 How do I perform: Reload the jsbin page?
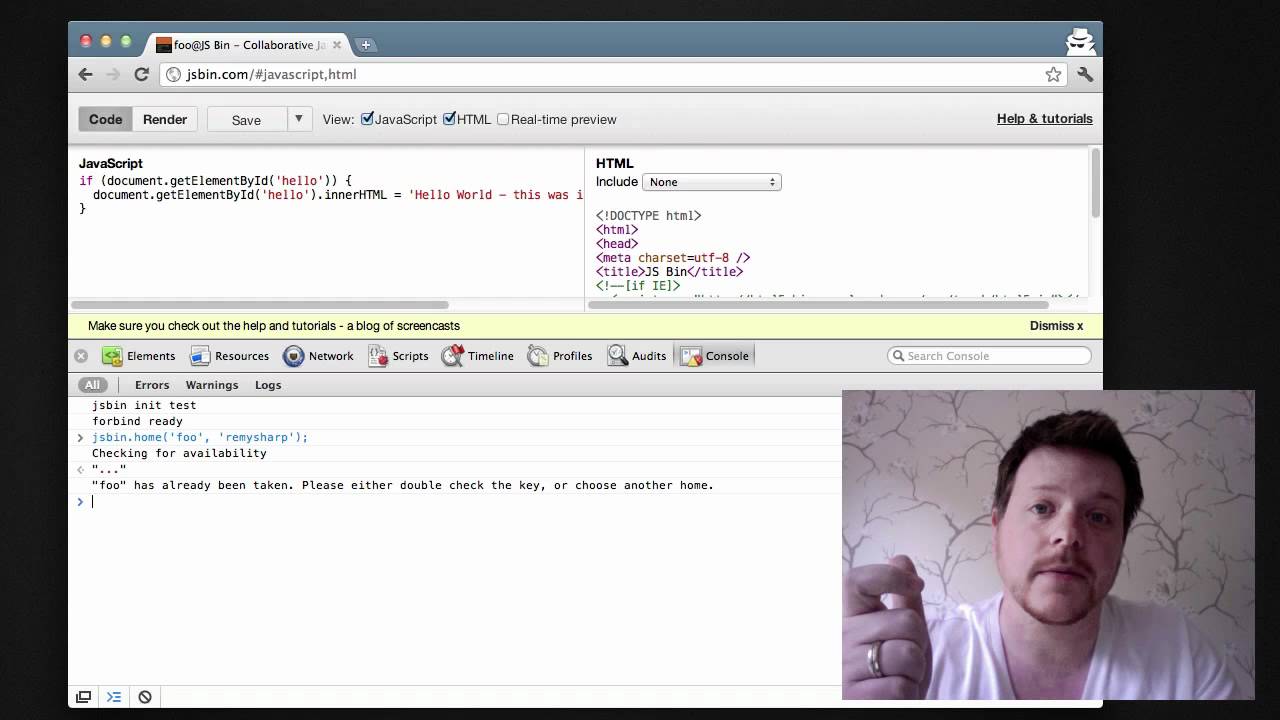142,74
